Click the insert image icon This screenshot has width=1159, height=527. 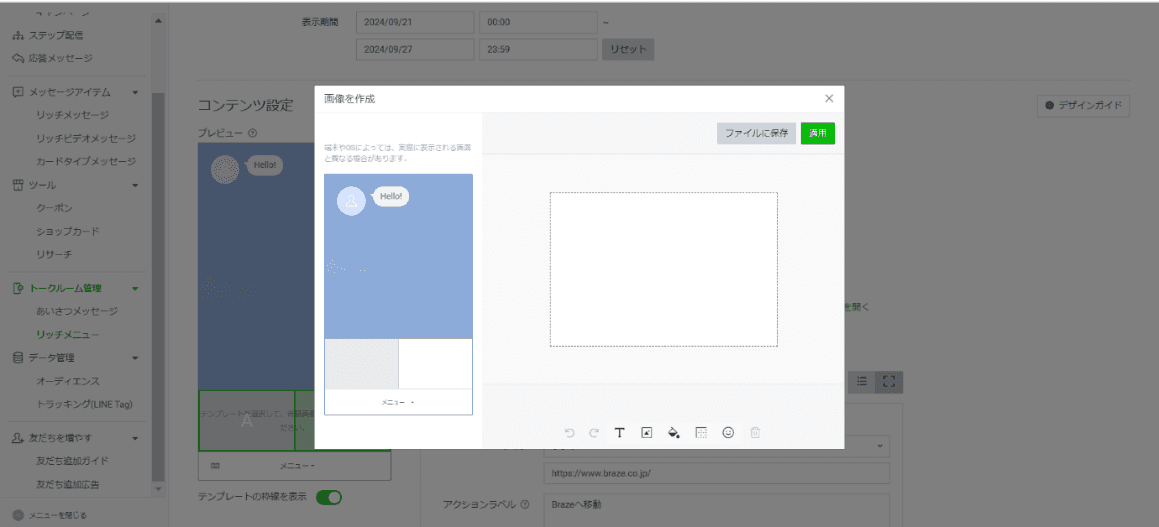tap(647, 433)
